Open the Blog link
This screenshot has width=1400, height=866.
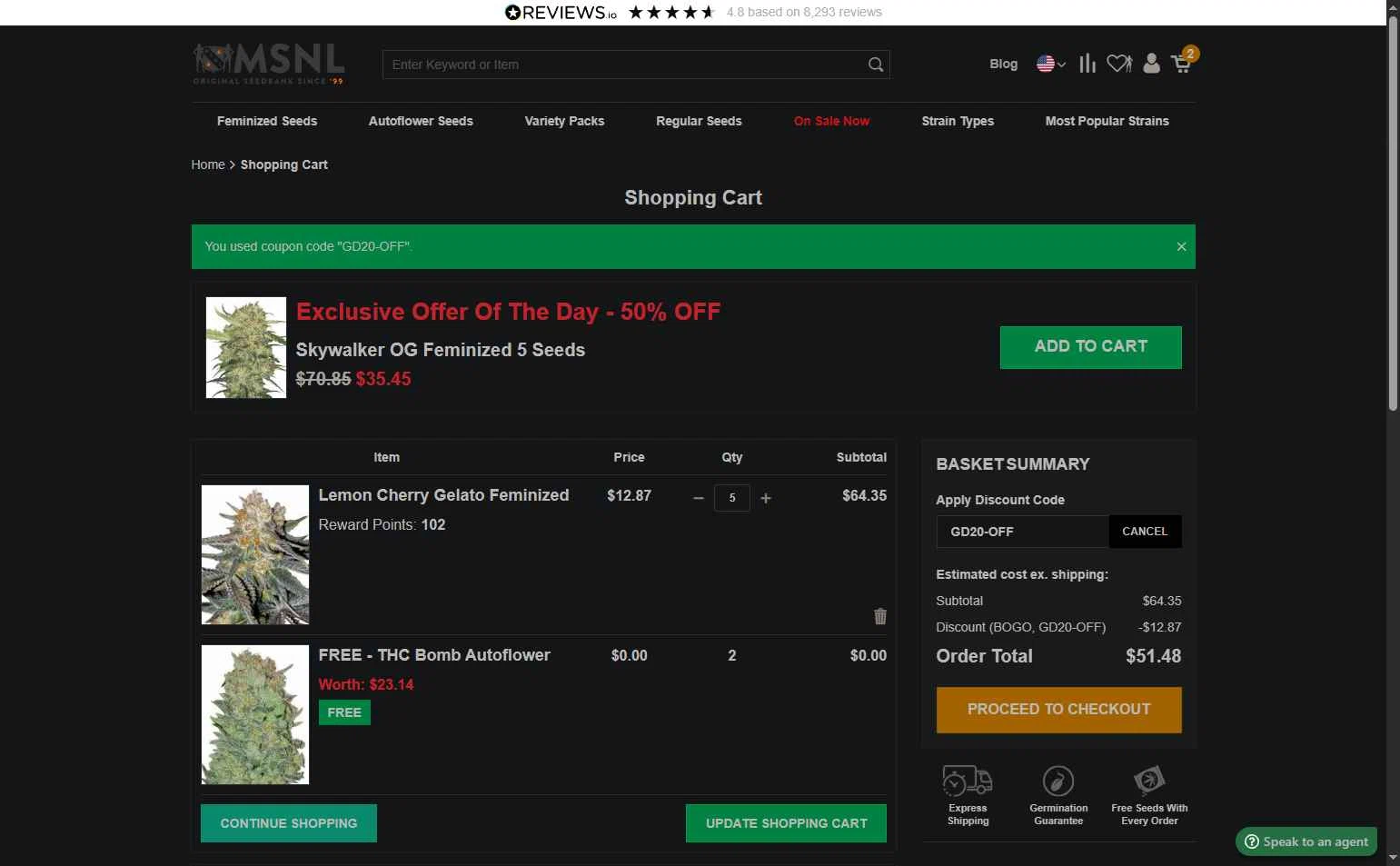pos(1003,64)
